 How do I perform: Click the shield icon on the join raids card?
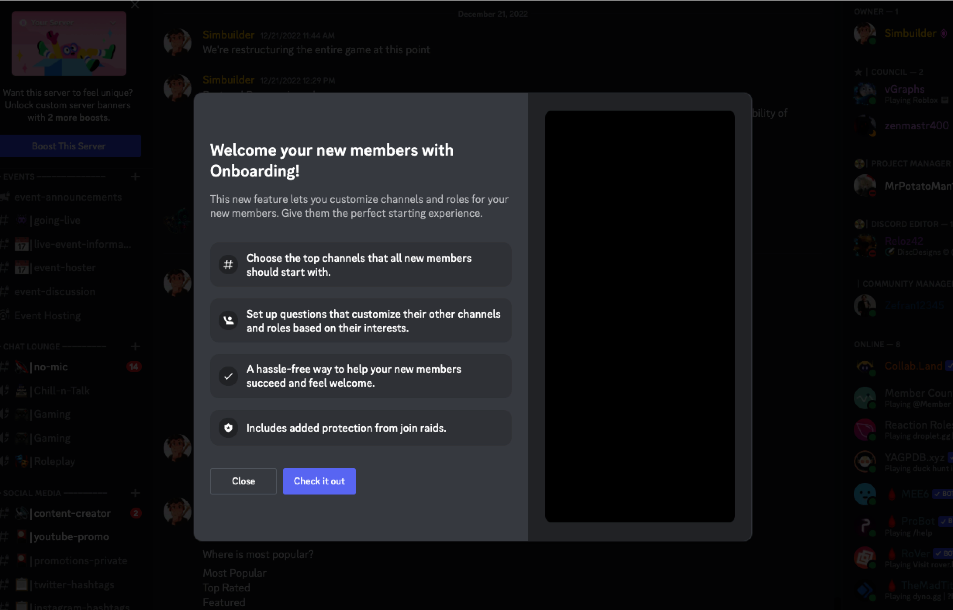click(227, 428)
